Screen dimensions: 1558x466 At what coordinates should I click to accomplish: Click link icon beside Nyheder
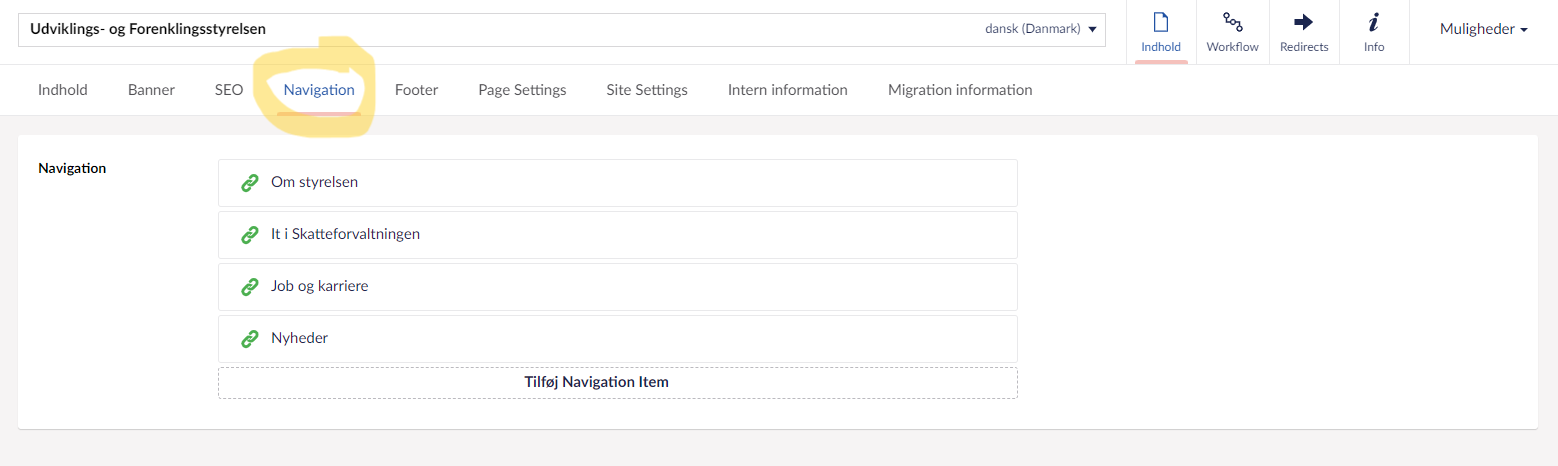pos(250,339)
